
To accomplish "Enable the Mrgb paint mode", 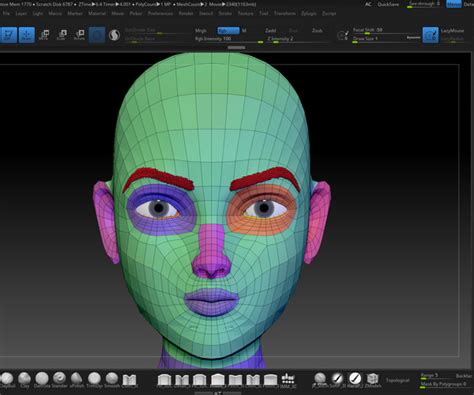I will (201, 31).
